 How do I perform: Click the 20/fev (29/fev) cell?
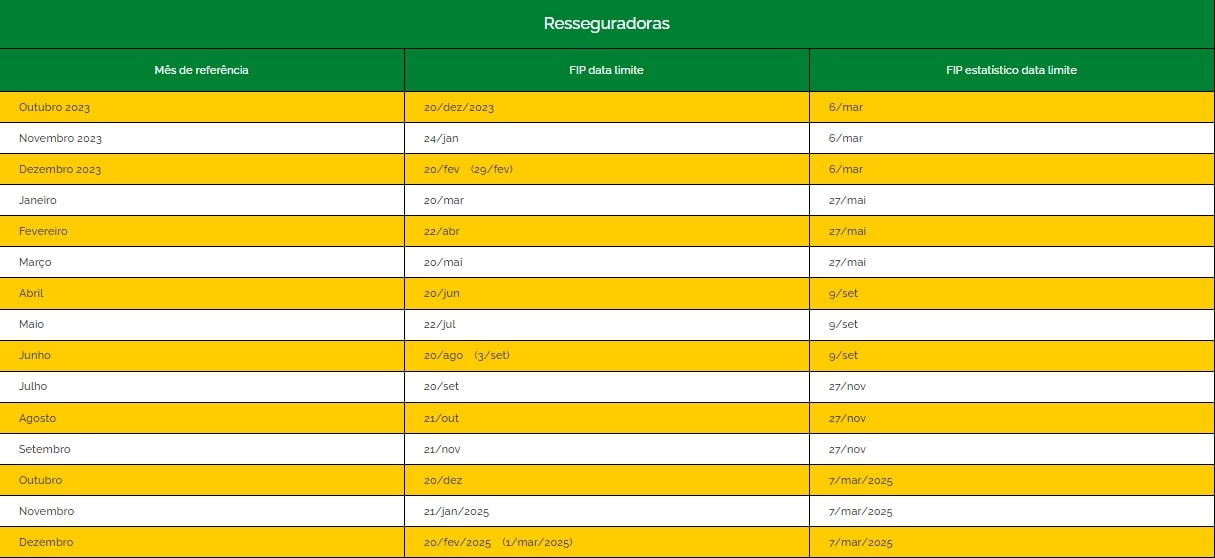607,169
